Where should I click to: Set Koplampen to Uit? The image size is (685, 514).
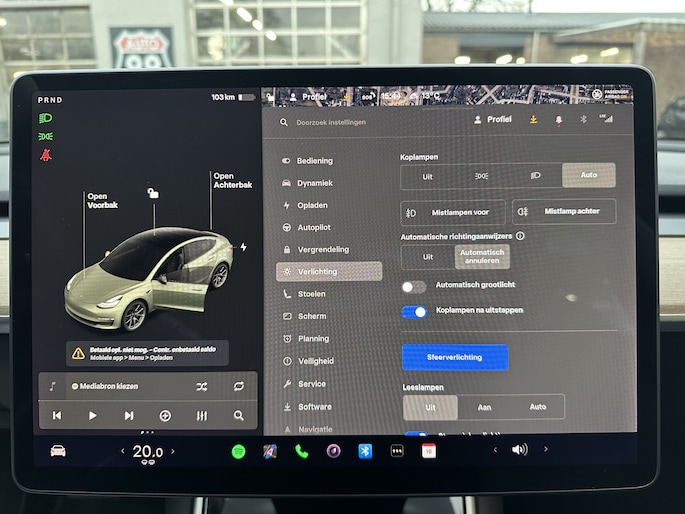click(x=427, y=176)
